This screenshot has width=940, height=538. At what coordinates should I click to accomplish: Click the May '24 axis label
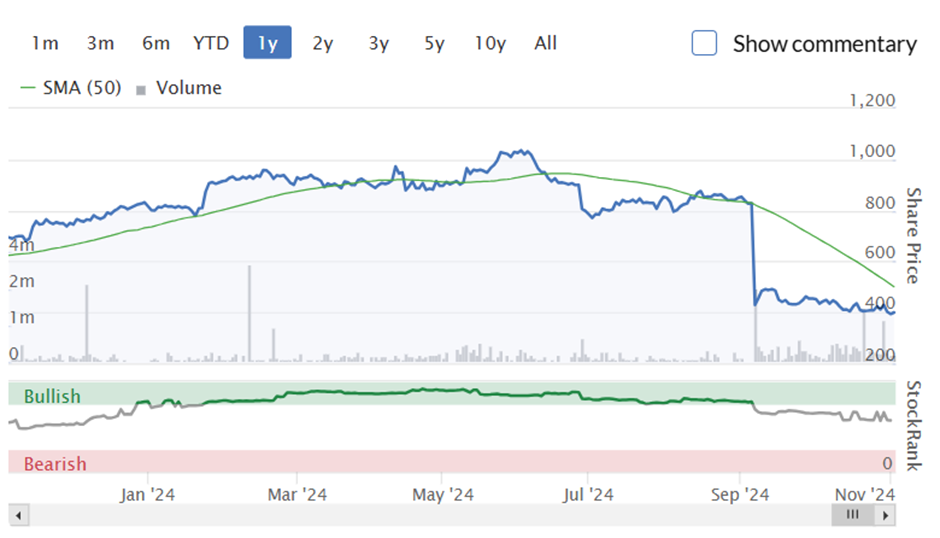click(442, 494)
